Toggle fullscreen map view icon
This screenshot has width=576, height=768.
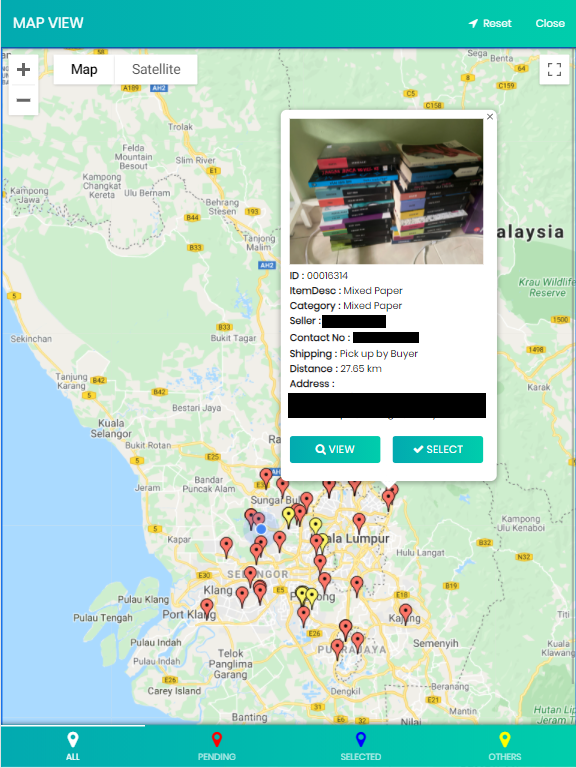point(554,70)
